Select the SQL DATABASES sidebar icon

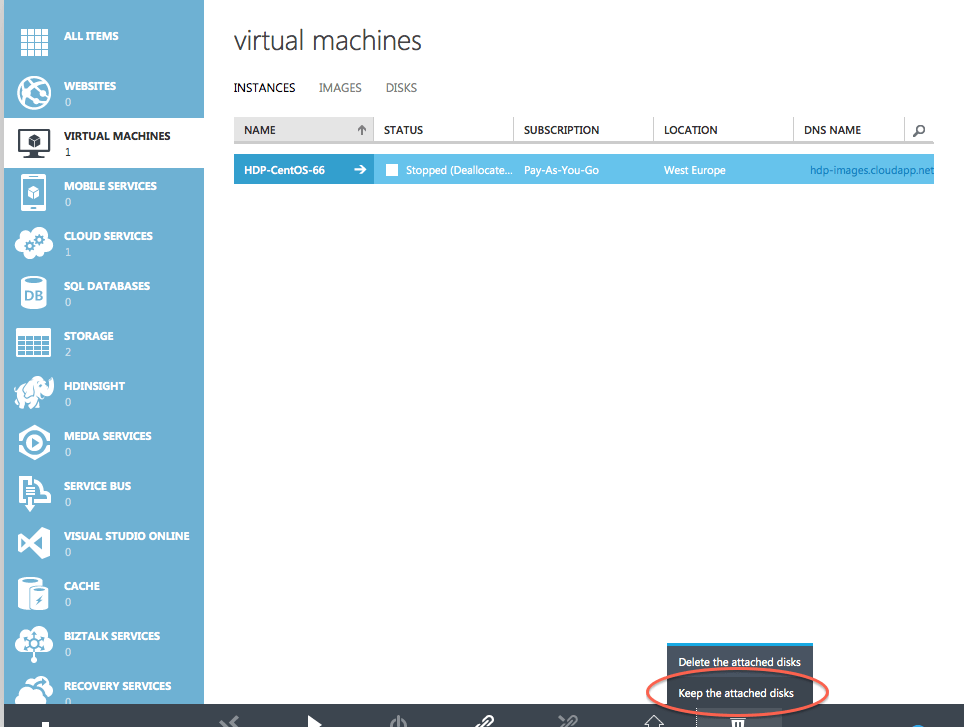pos(33,292)
